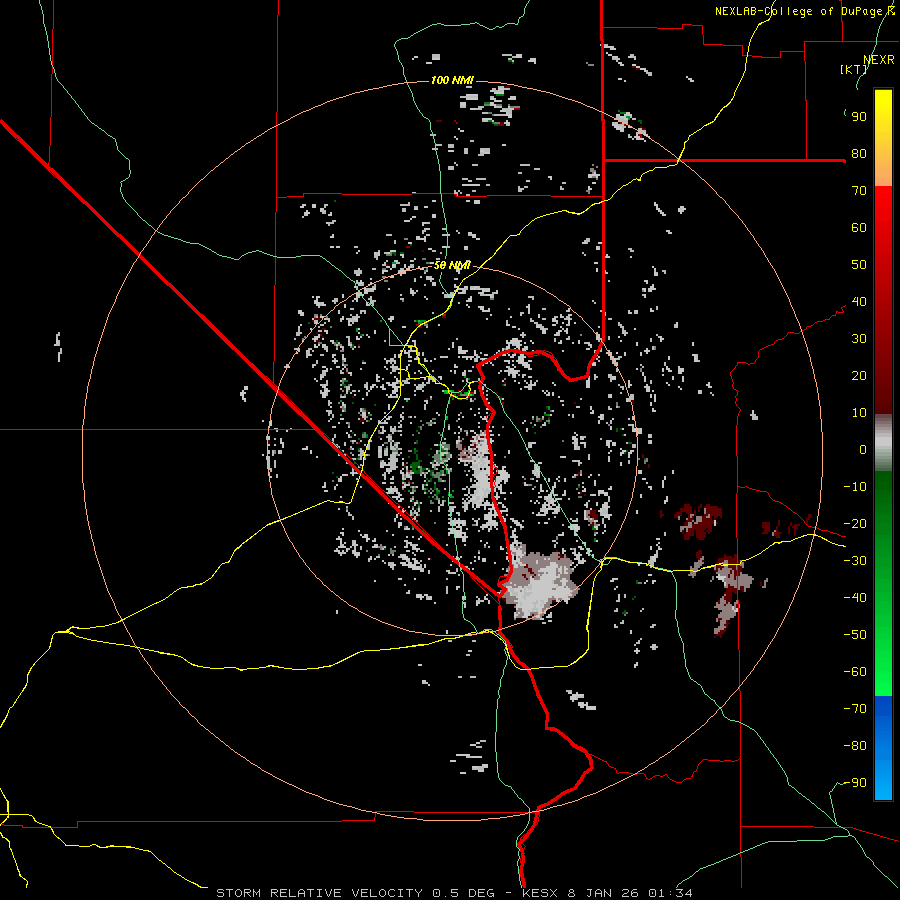Click the -50 value on velocity scale

point(855,635)
